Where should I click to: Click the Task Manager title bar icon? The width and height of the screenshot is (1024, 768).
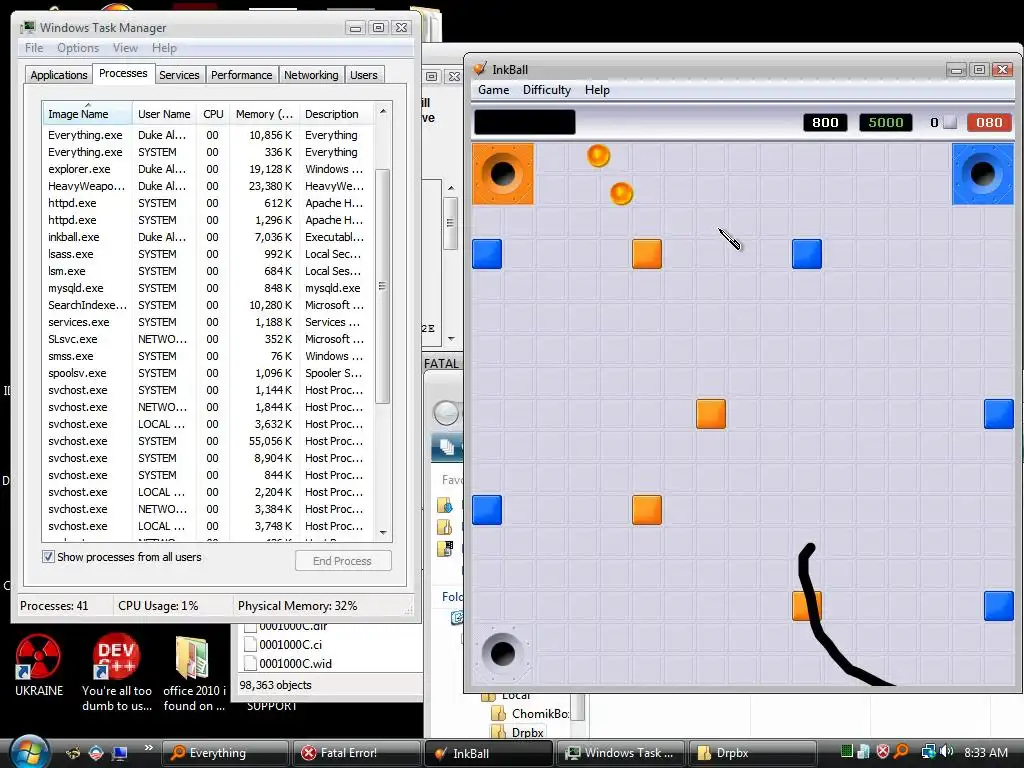(x=28, y=27)
